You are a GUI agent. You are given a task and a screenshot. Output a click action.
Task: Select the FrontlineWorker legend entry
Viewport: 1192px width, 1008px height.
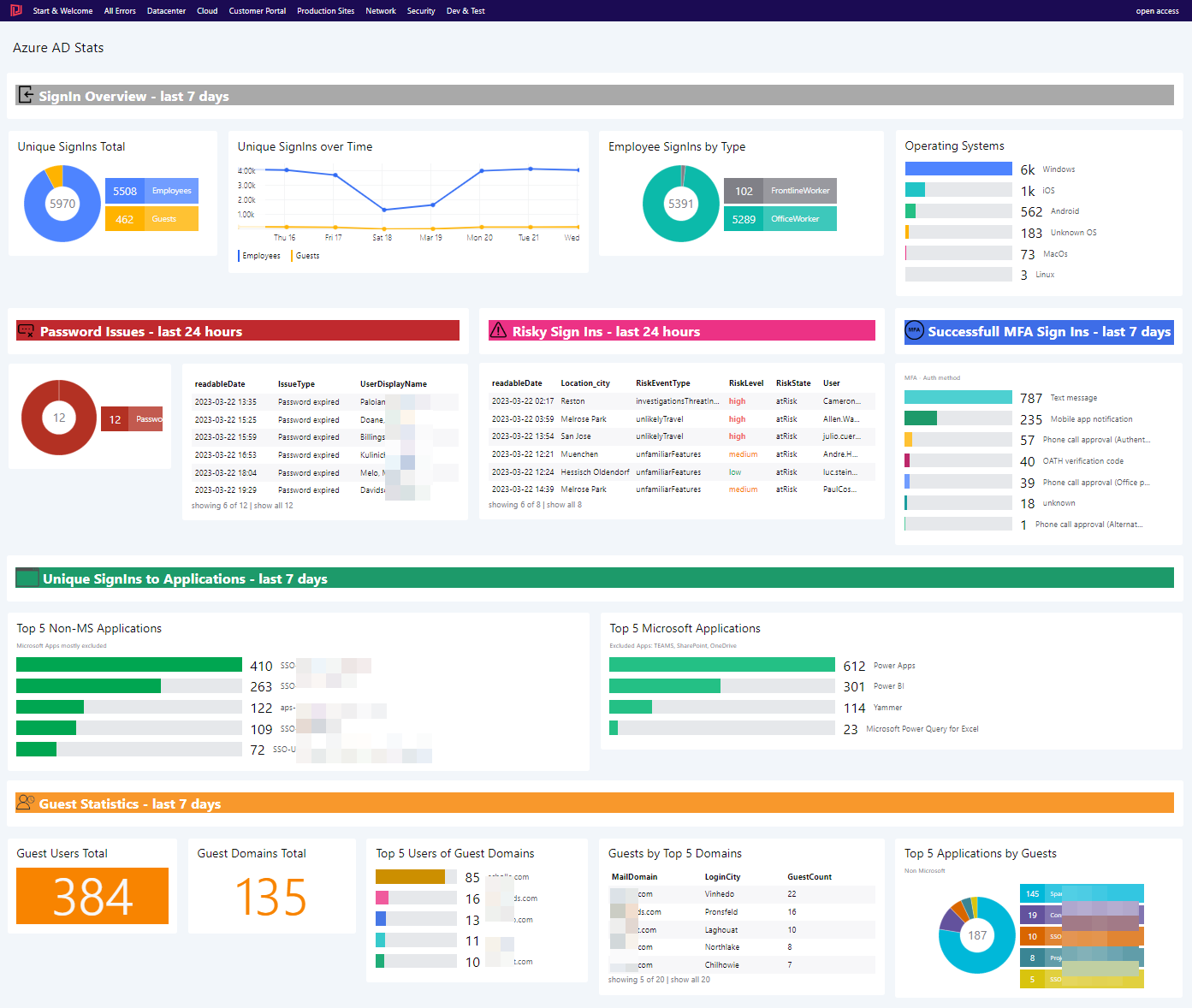point(780,190)
